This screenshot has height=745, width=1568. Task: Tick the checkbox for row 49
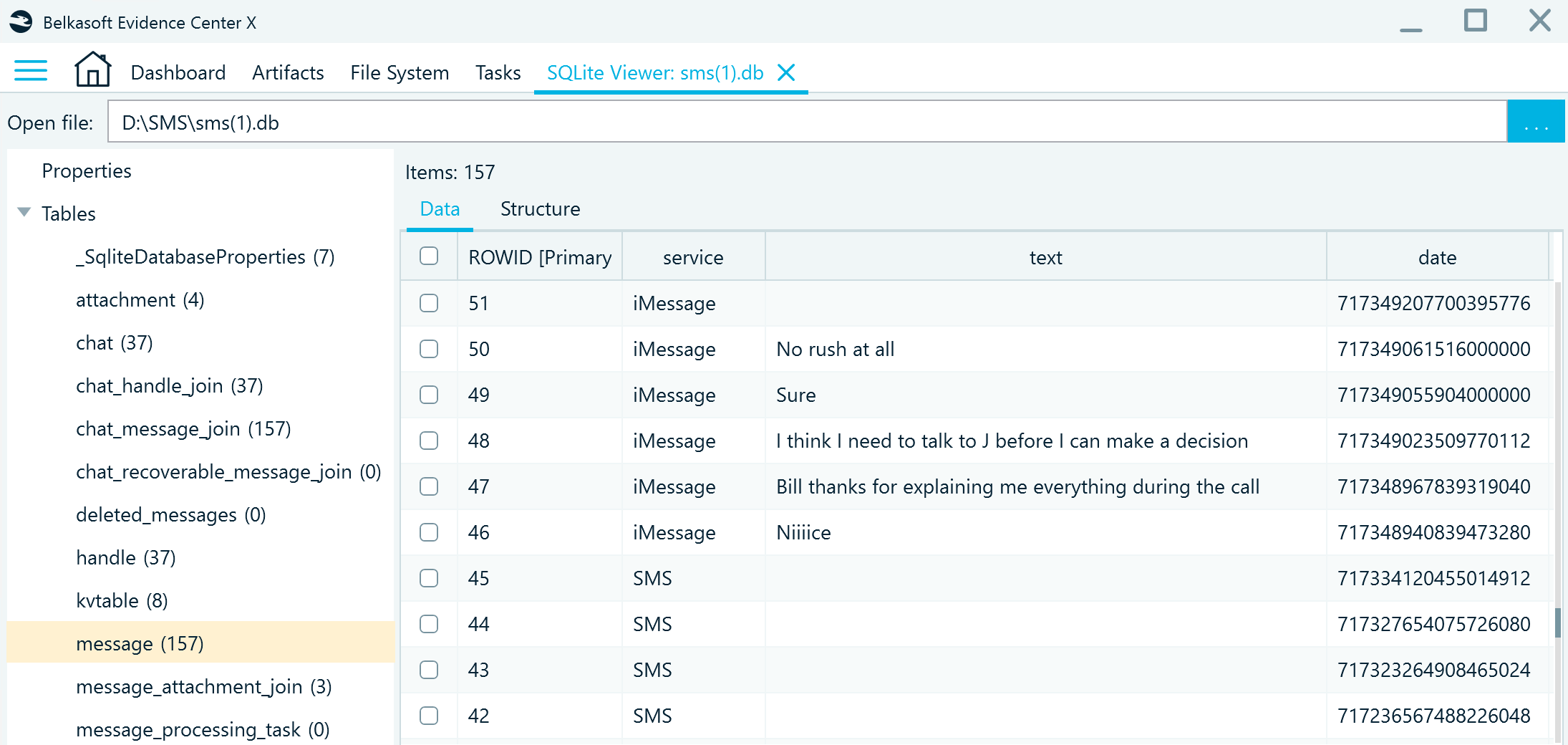click(x=429, y=395)
